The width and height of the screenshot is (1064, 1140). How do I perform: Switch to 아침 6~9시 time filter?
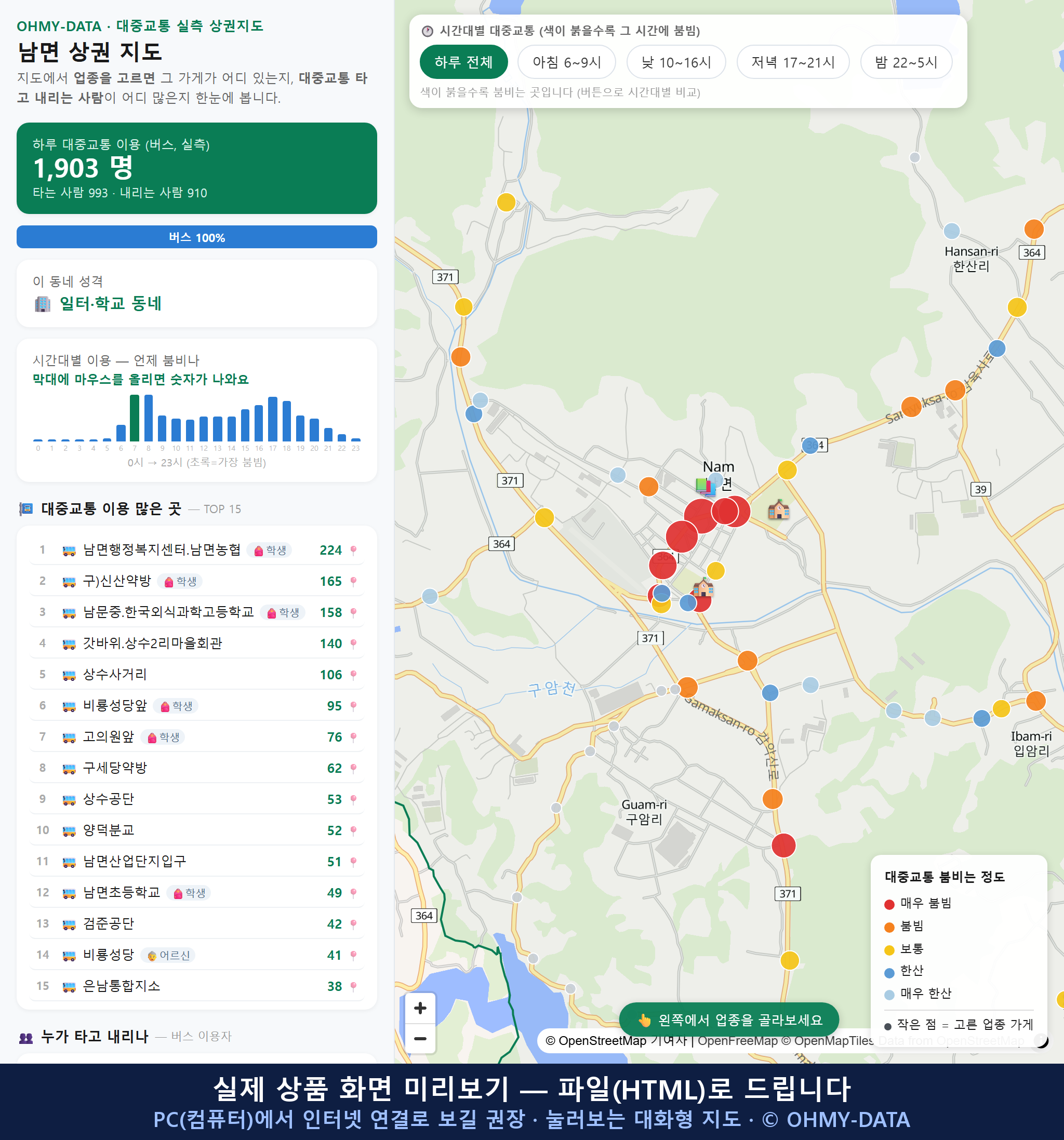coord(566,62)
